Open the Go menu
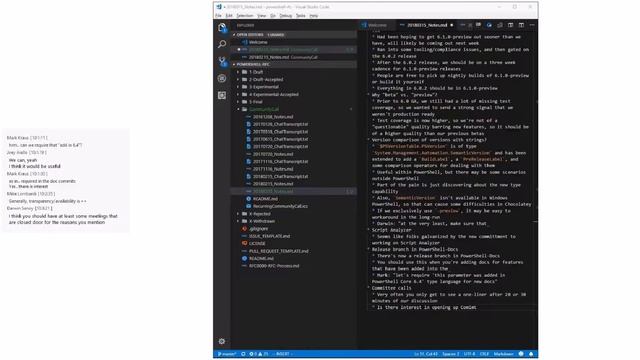 [273, 16]
